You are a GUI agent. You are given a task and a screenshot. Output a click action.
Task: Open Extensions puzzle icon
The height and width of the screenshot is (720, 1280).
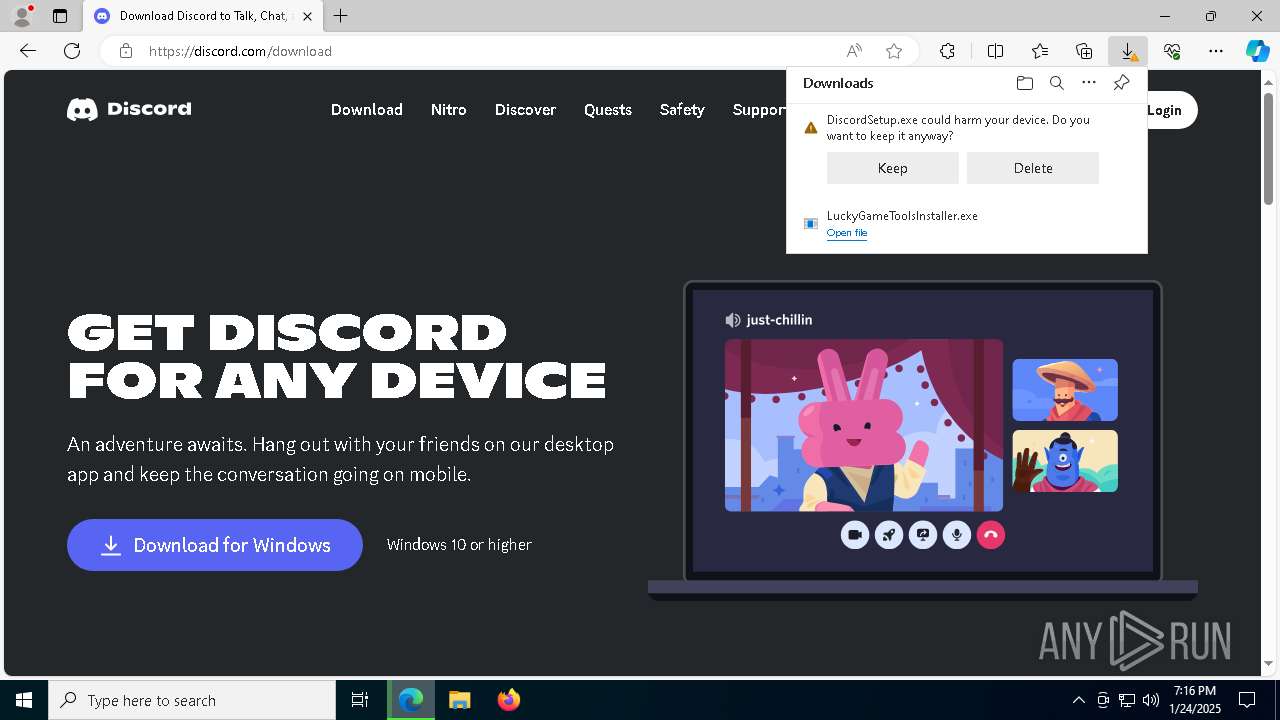click(x=947, y=51)
